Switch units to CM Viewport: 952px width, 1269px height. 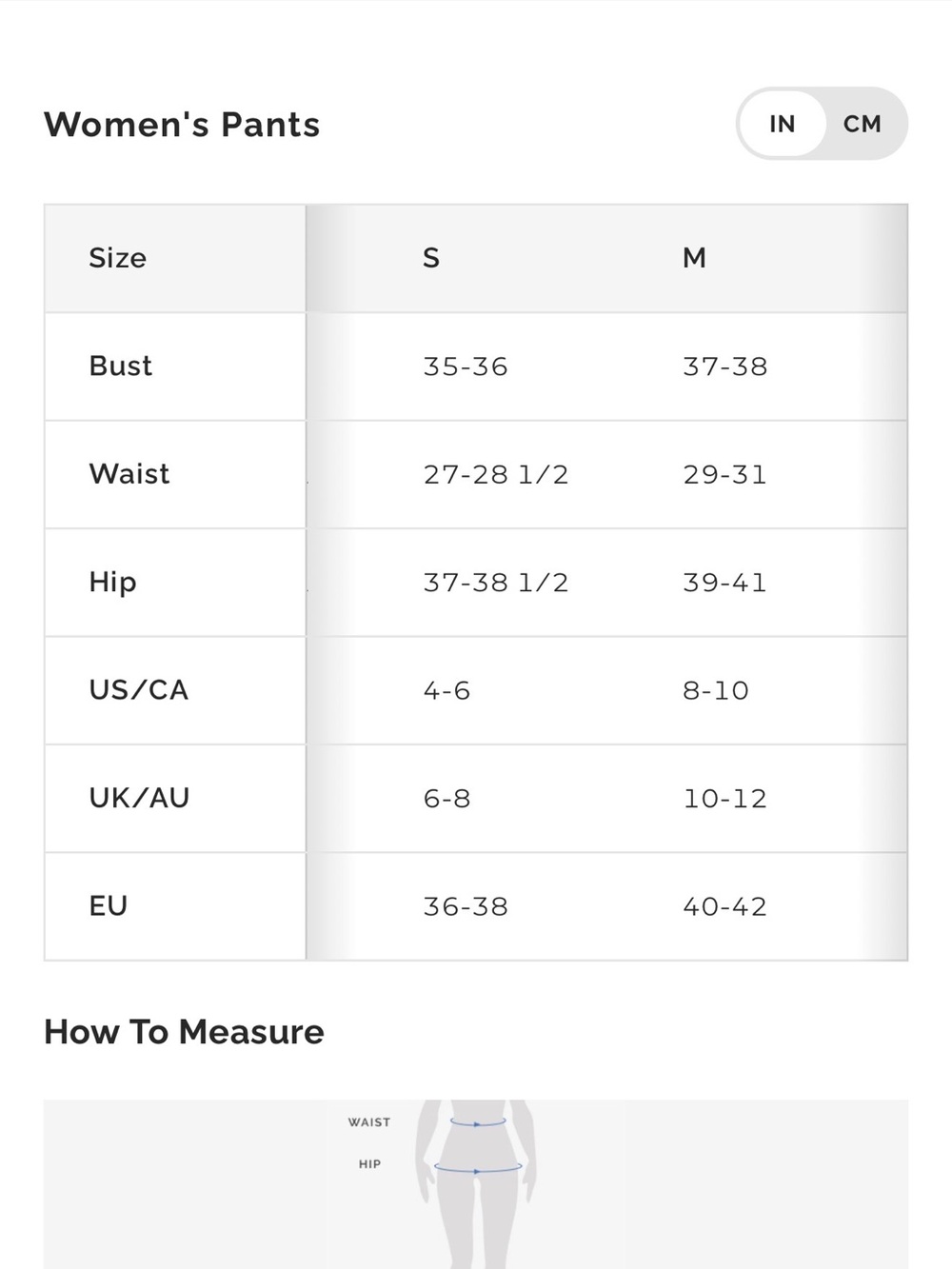(x=862, y=124)
